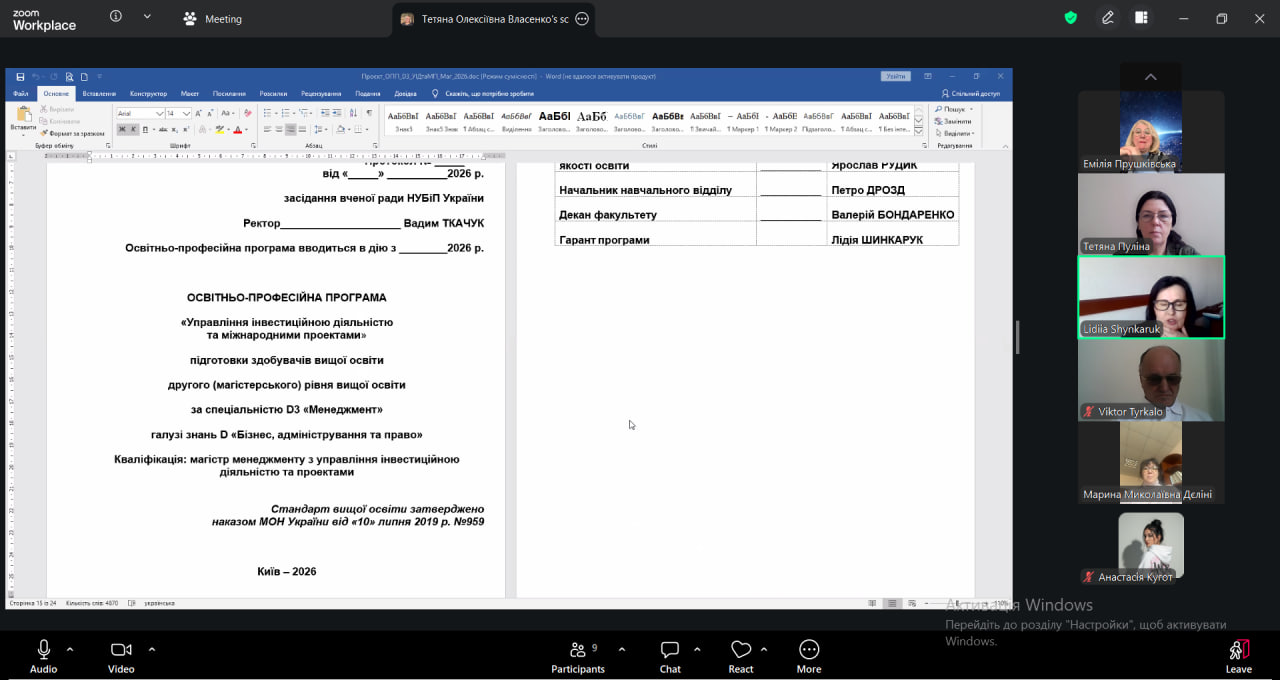The width and height of the screenshot is (1280, 680).
Task: Switch to the Meeting tab
Action: [212, 19]
